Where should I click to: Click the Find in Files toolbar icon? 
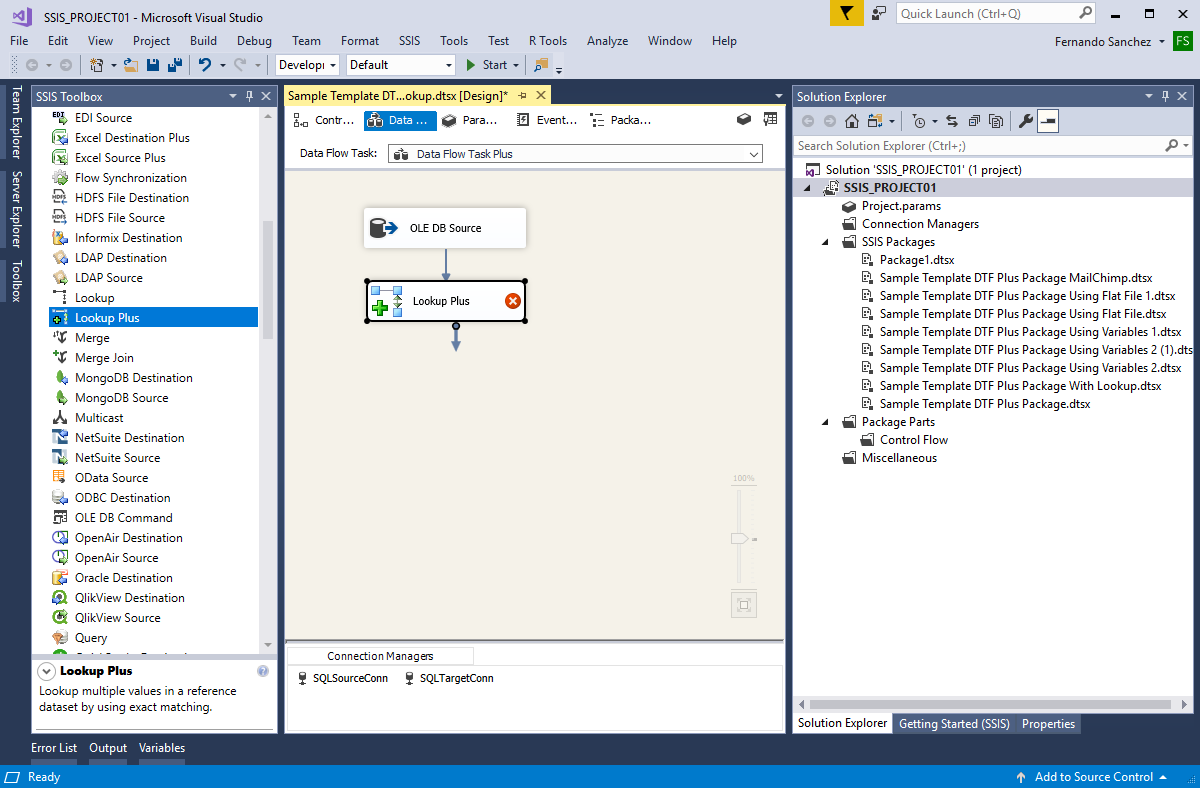(x=541, y=65)
